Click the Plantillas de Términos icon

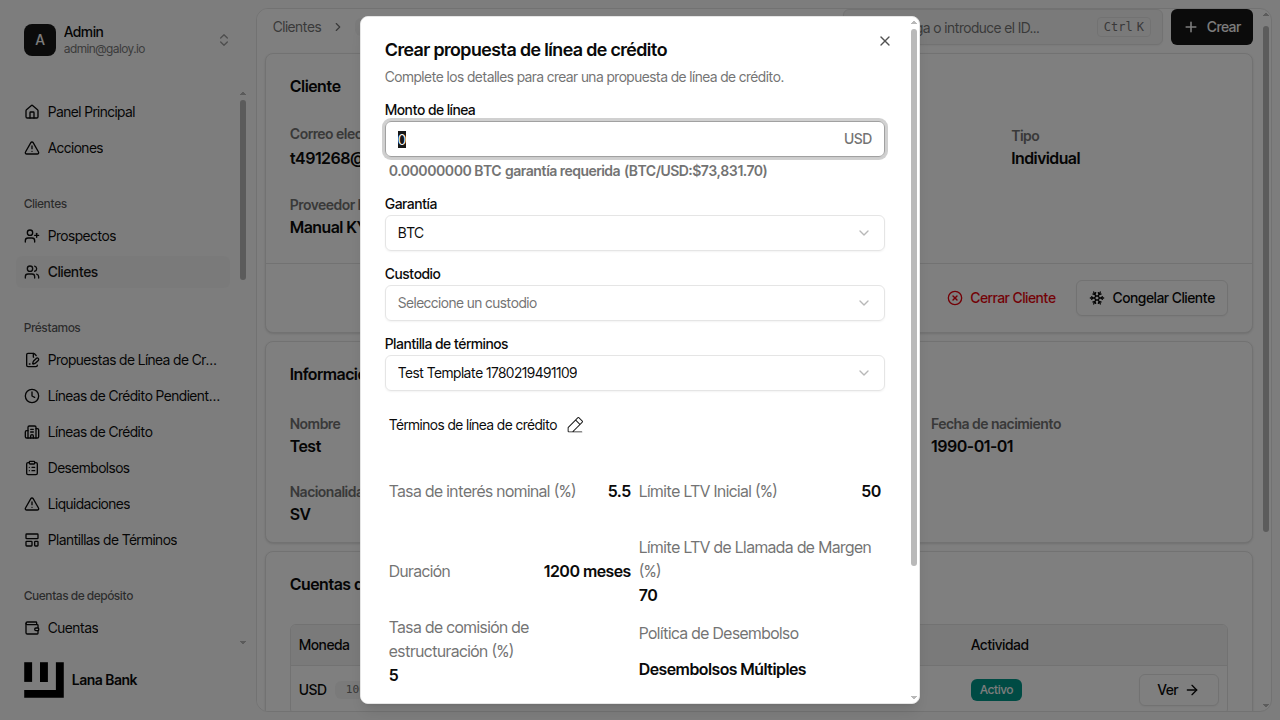tap(32, 540)
